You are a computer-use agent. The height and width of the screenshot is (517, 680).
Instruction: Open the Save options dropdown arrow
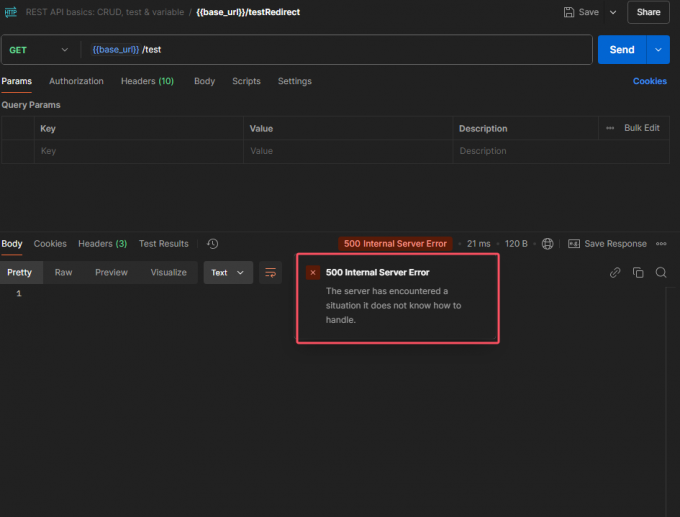pos(613,12)
